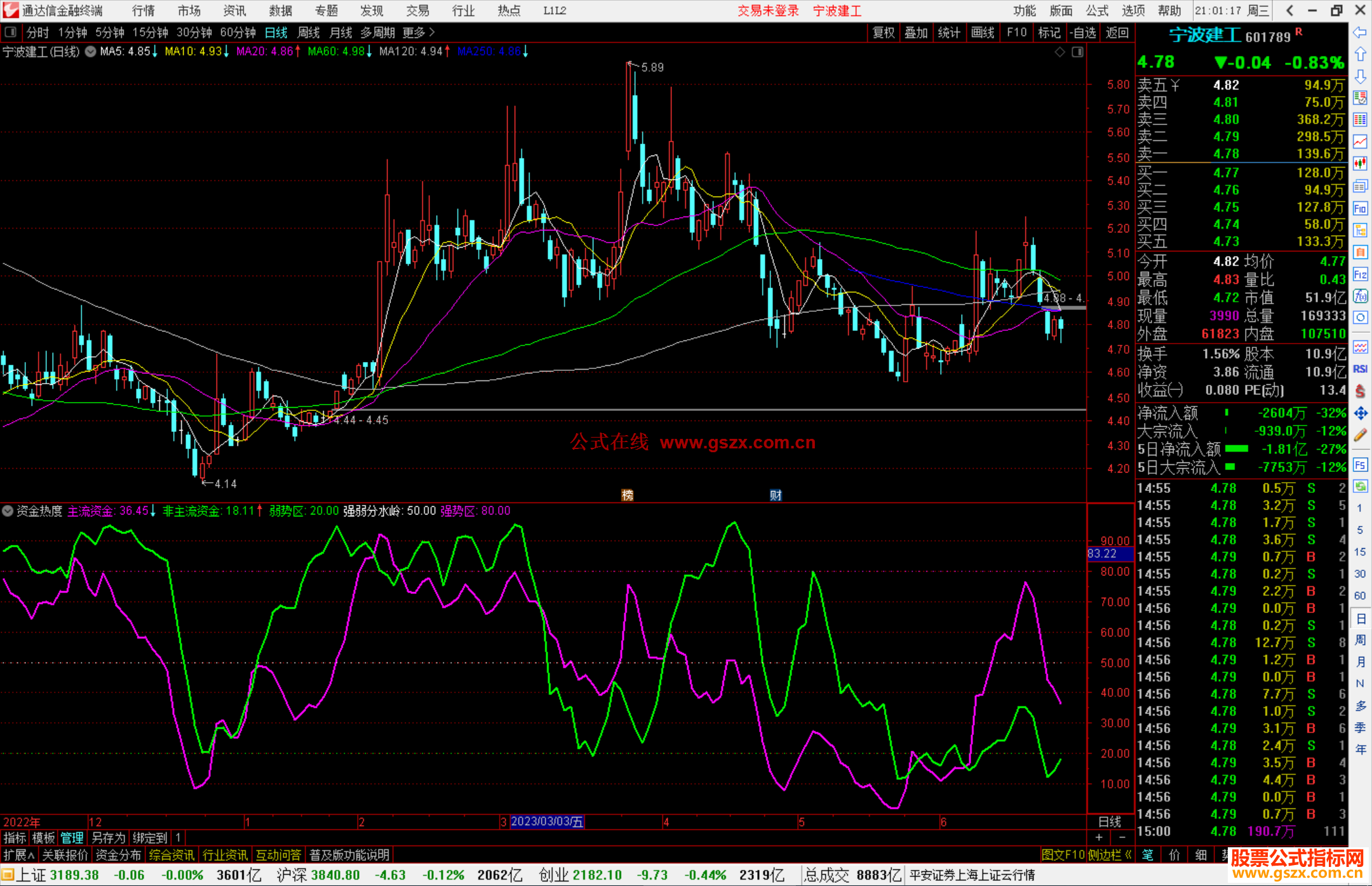Select the RSI indicator sidebar icon
This screenshot has width=1372, height=886.
tap(1360, 369)
